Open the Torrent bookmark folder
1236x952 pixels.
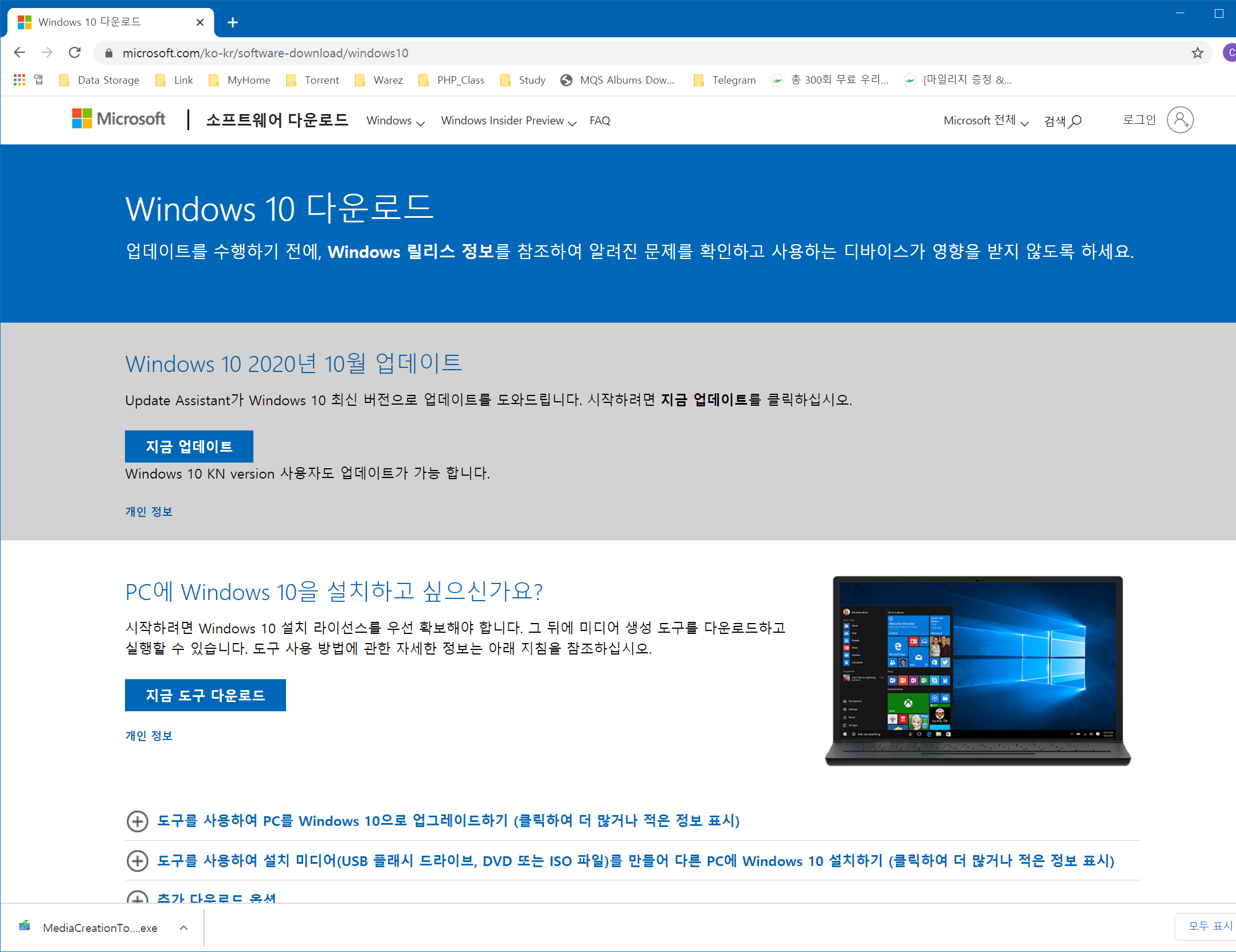coord(313,80)
